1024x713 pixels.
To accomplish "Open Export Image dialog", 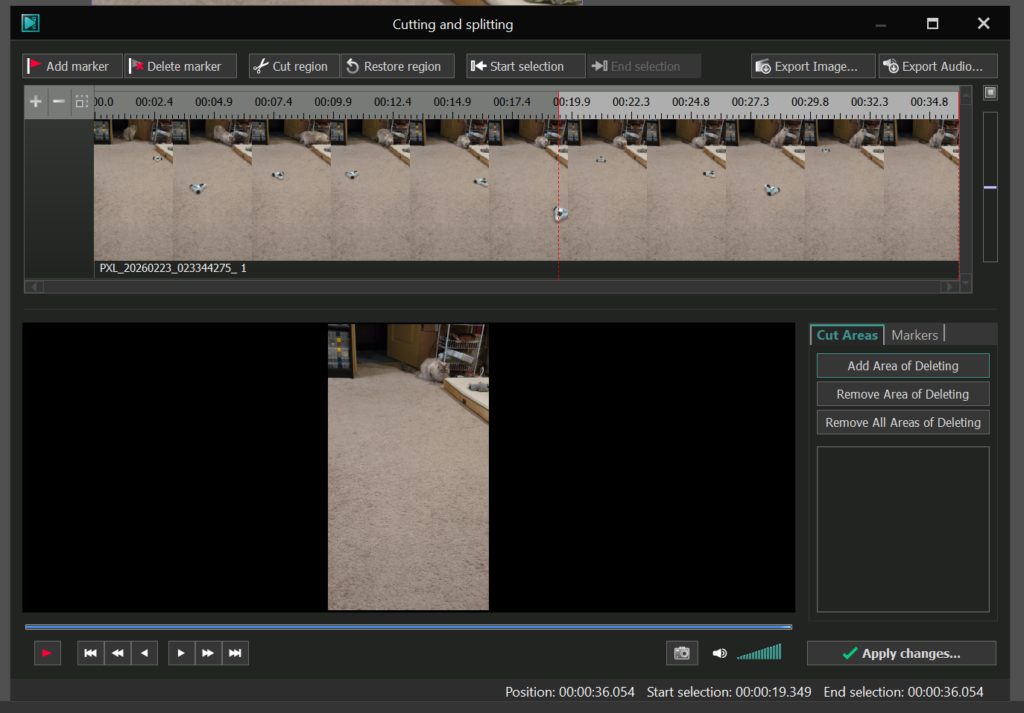I will 813,66.
